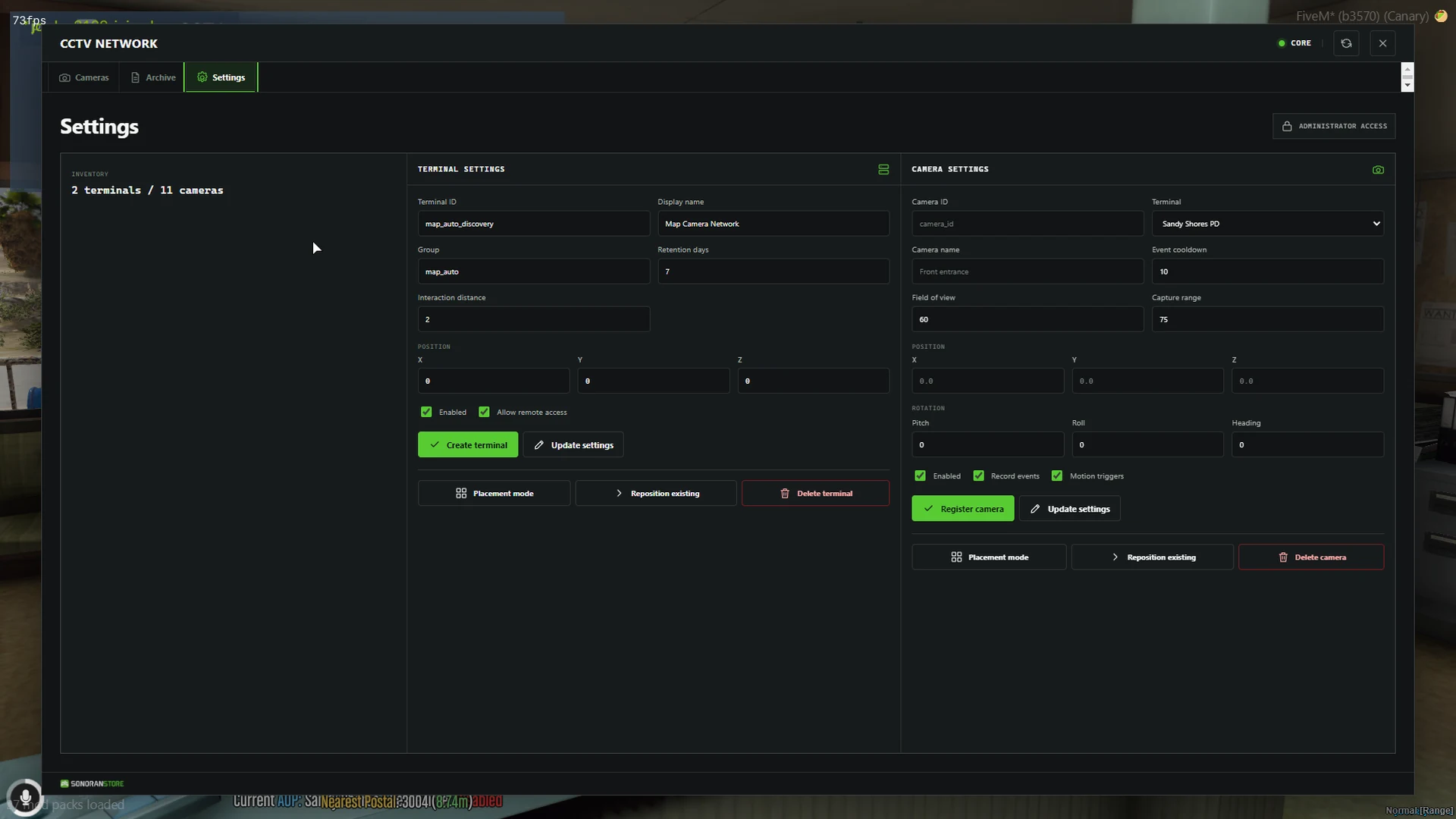Viewport: 1456px width, 819px height.
Task: Select the Settings tab
Action: pos(221,77)
